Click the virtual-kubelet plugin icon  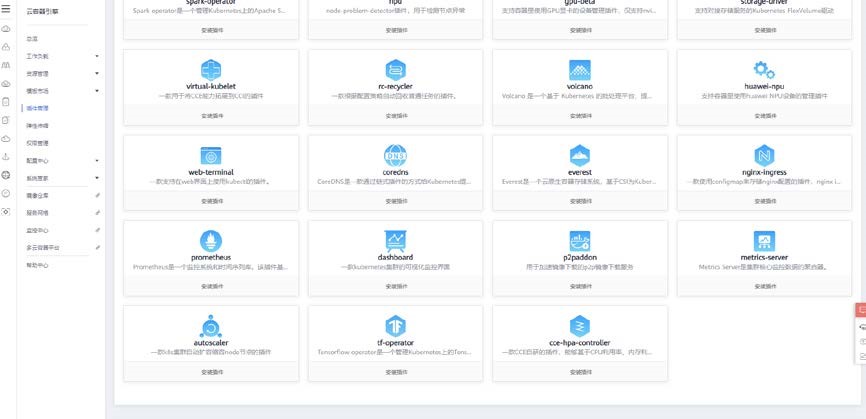click(x=211, y=70)
